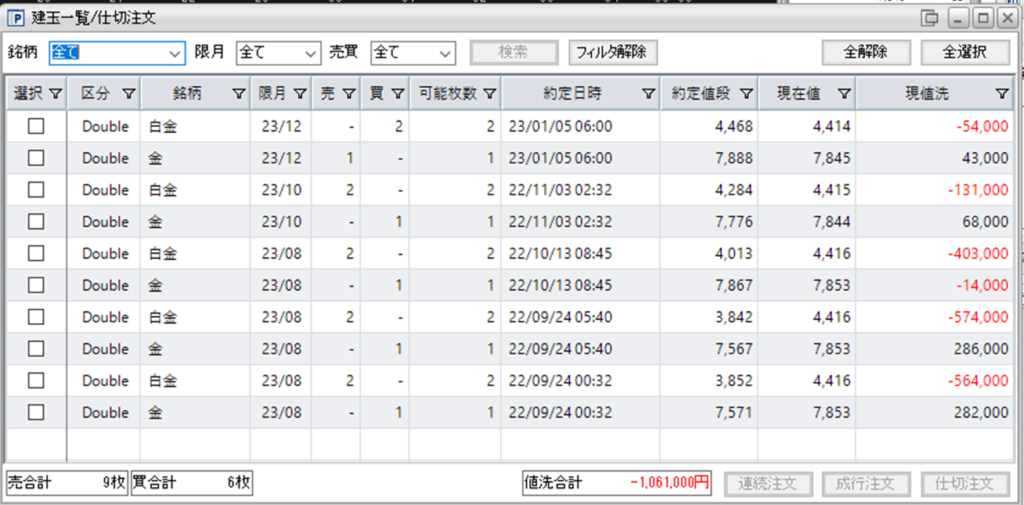This screenshot has height=505, width=1024.
Task: Click the 全解除 button
Action: pyautogui.click(x=865, y=53)
